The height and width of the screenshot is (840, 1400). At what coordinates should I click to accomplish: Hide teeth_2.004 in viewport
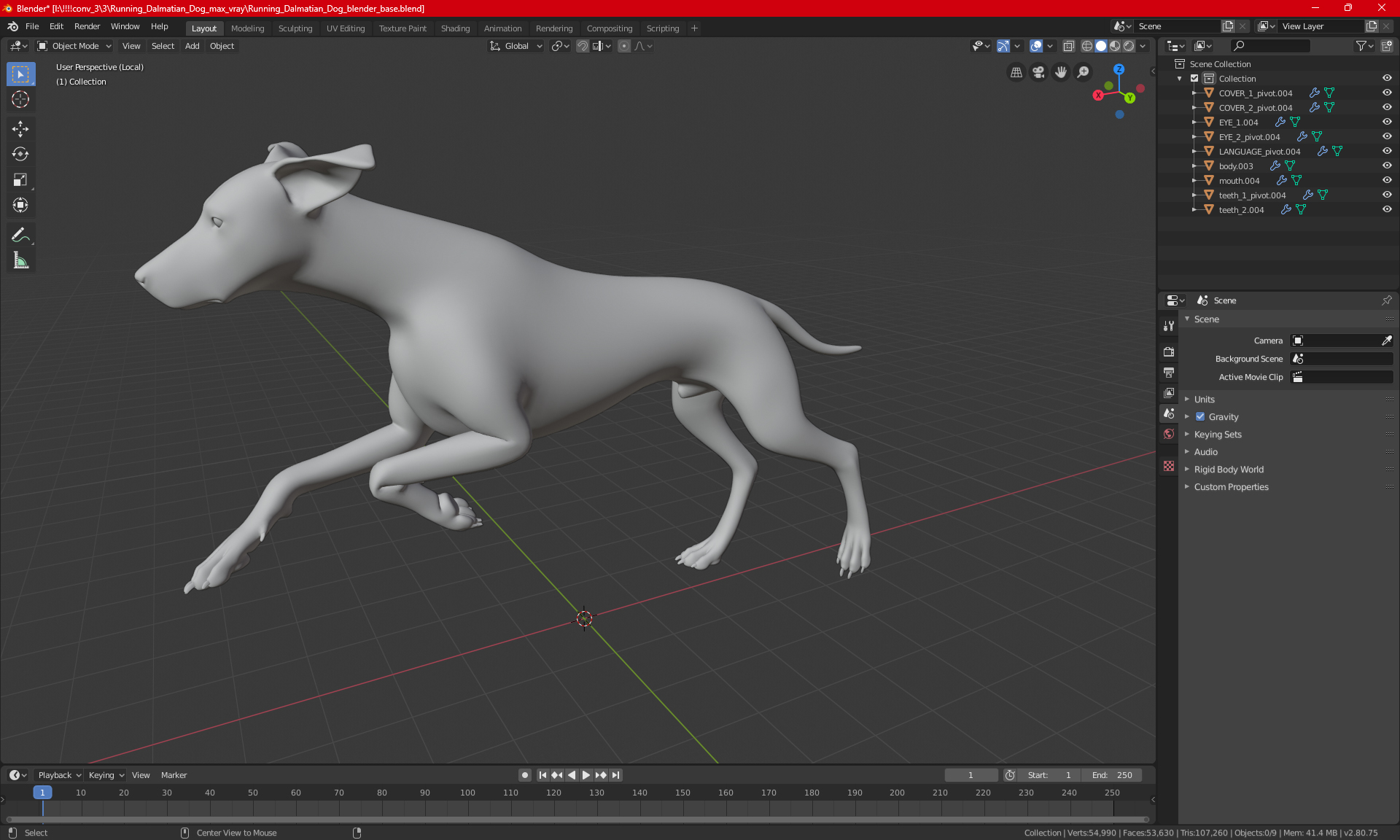[1387, 209]
